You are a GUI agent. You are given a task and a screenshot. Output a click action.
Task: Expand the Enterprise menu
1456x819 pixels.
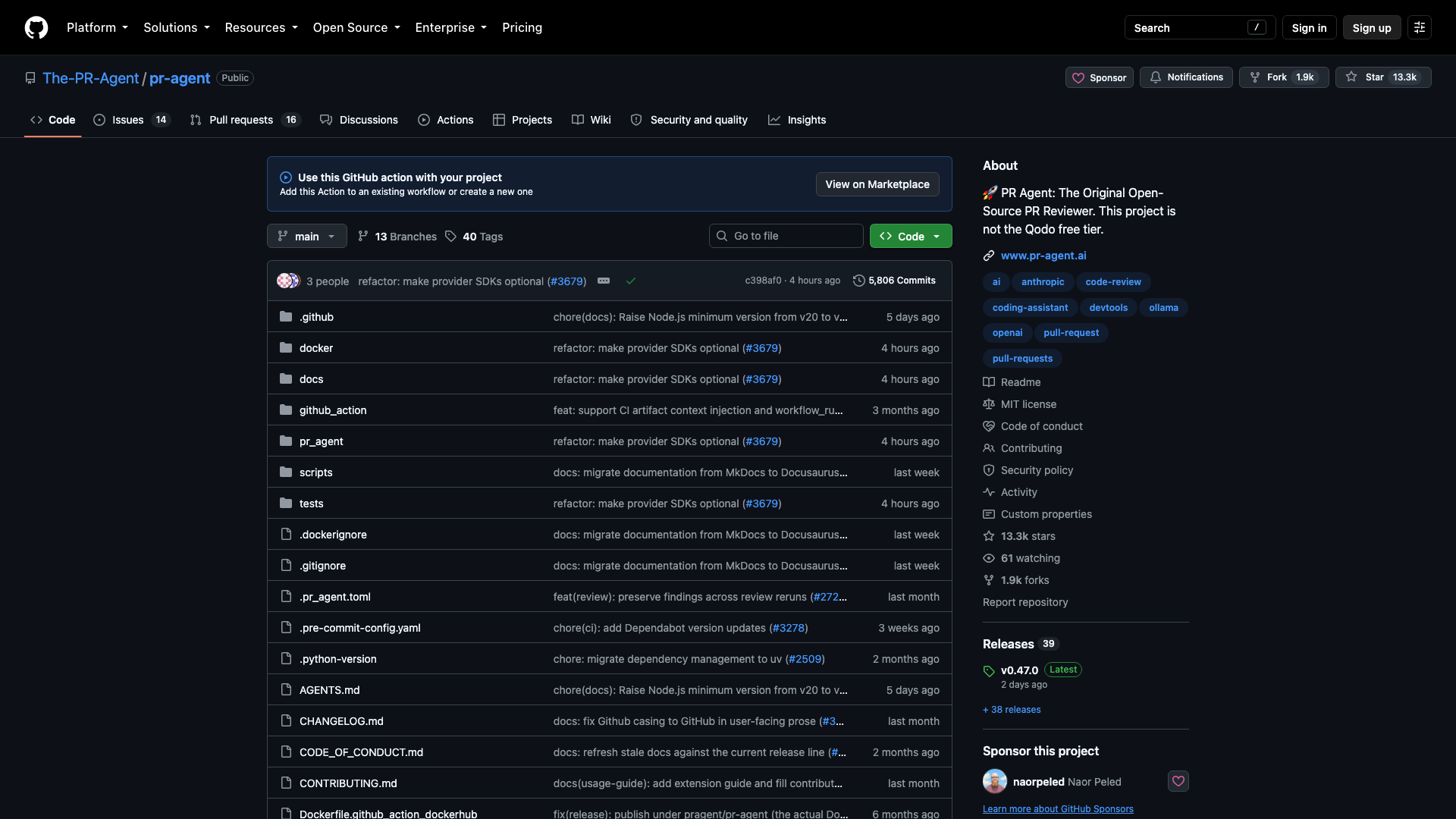coord(451,27)
